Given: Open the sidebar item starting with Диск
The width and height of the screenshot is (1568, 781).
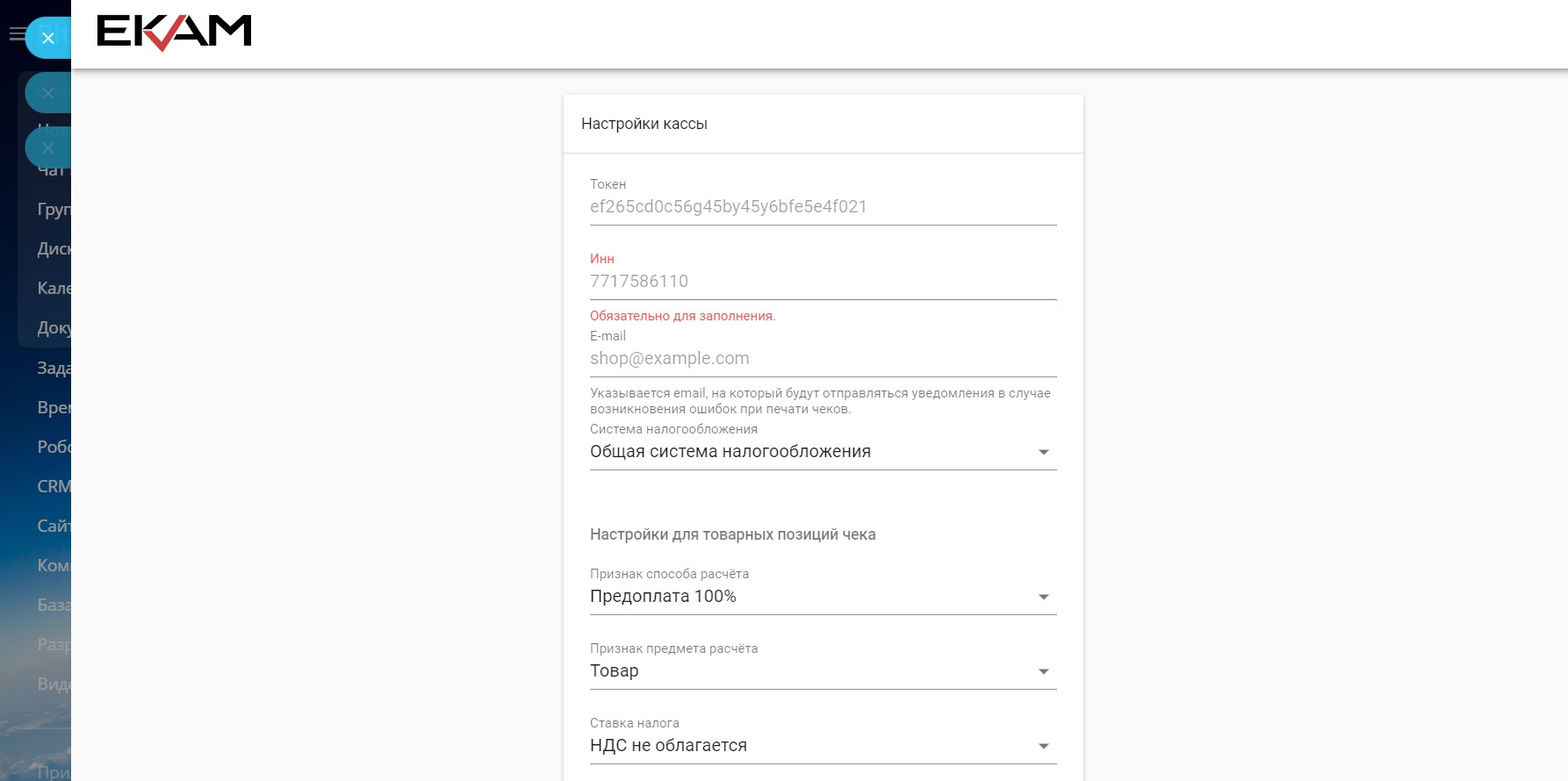Looking at the screenshot, I should [x=53, y=249].
